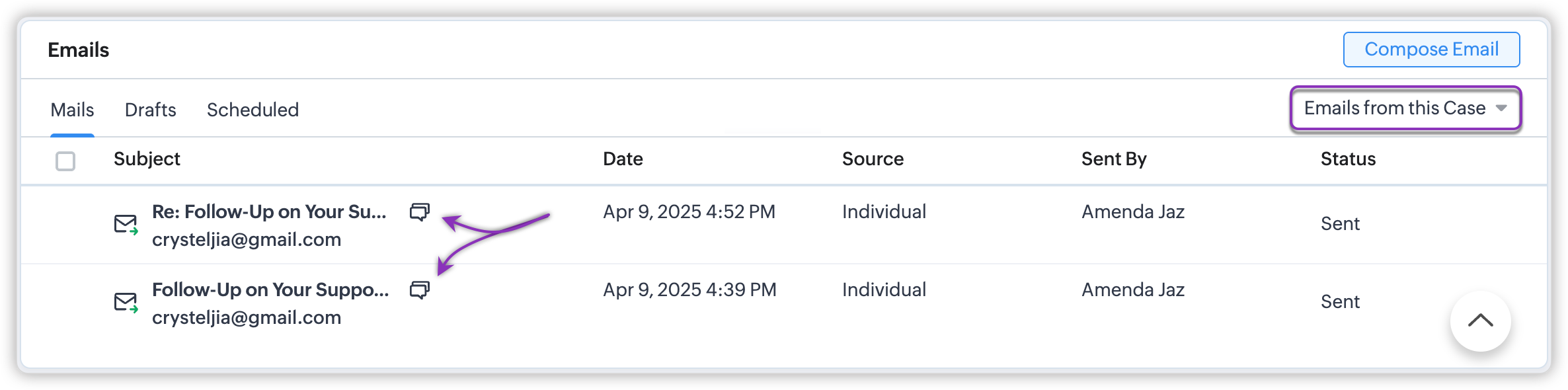Sort by the Subject column header
The height and width of the screenshot is (390, 1568).
(x=147, y=159)
